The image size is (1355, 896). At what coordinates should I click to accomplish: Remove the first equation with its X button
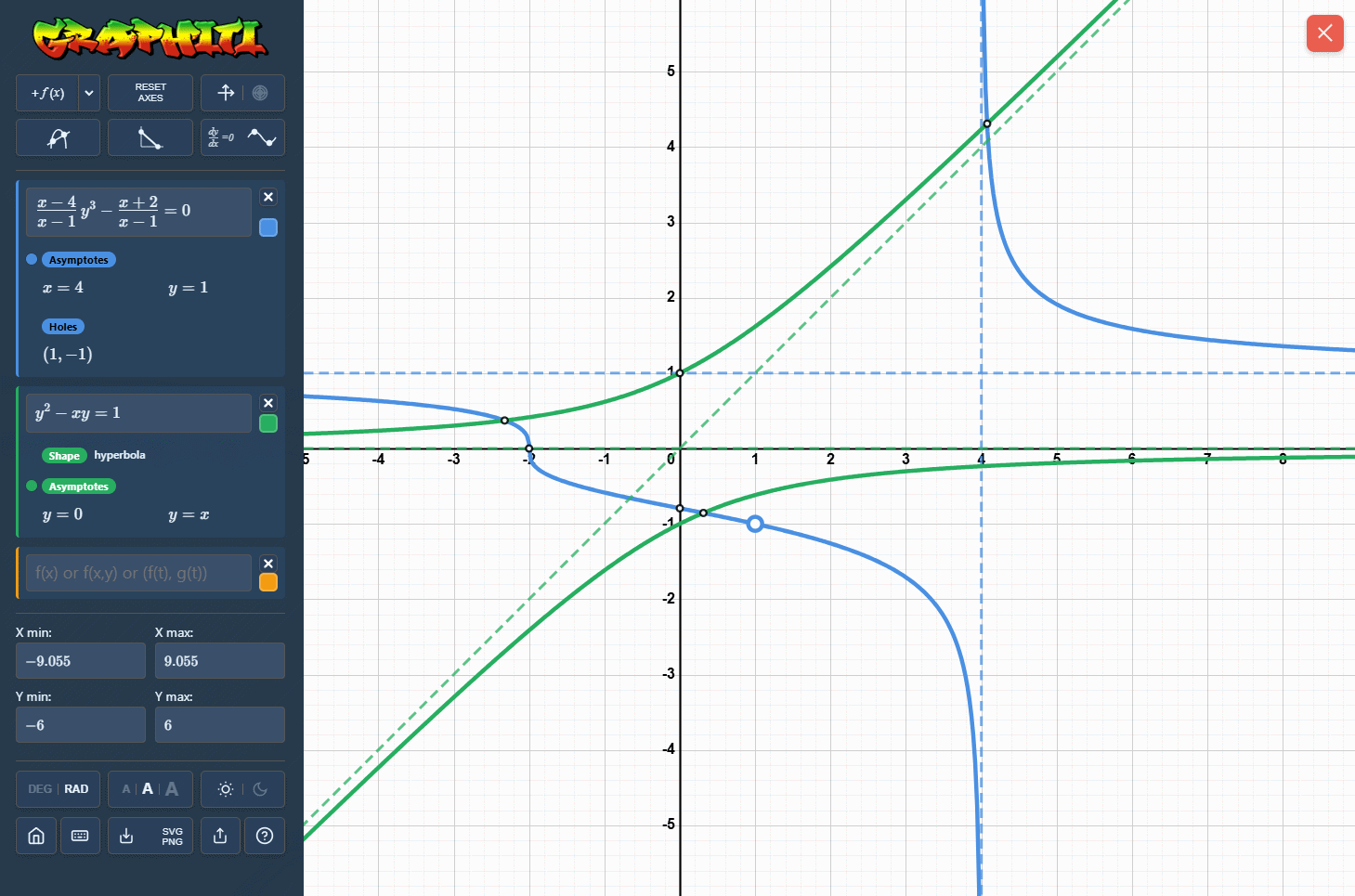pos(268,197)
